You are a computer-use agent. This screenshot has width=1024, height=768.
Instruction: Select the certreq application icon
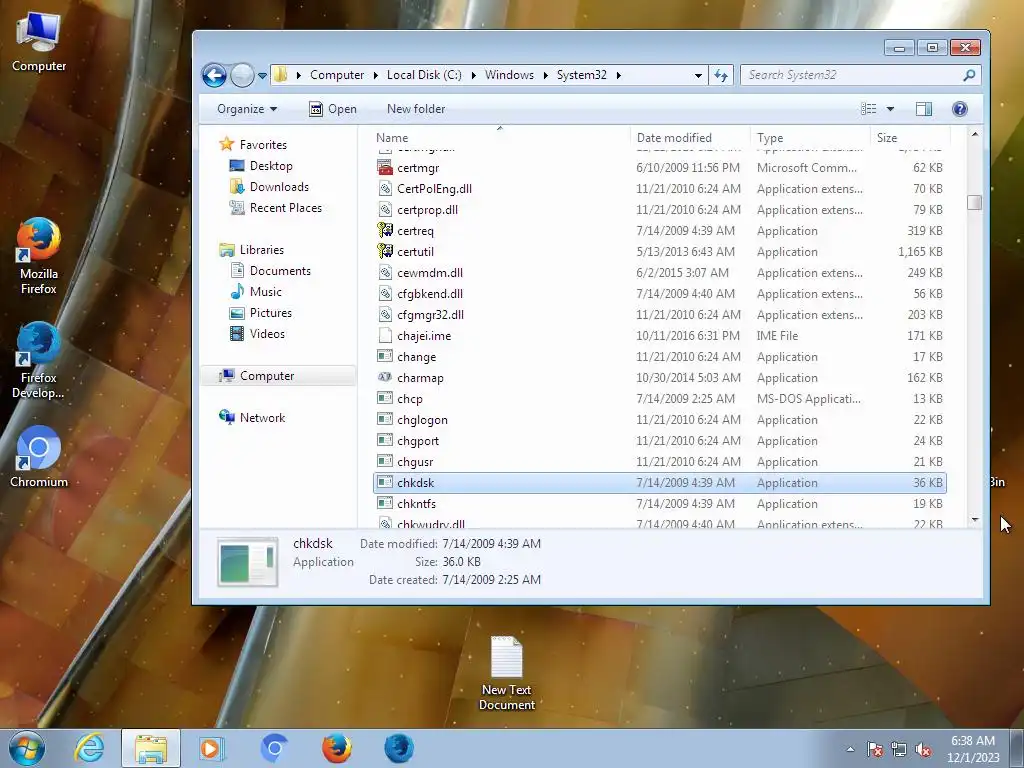(385, 231)
